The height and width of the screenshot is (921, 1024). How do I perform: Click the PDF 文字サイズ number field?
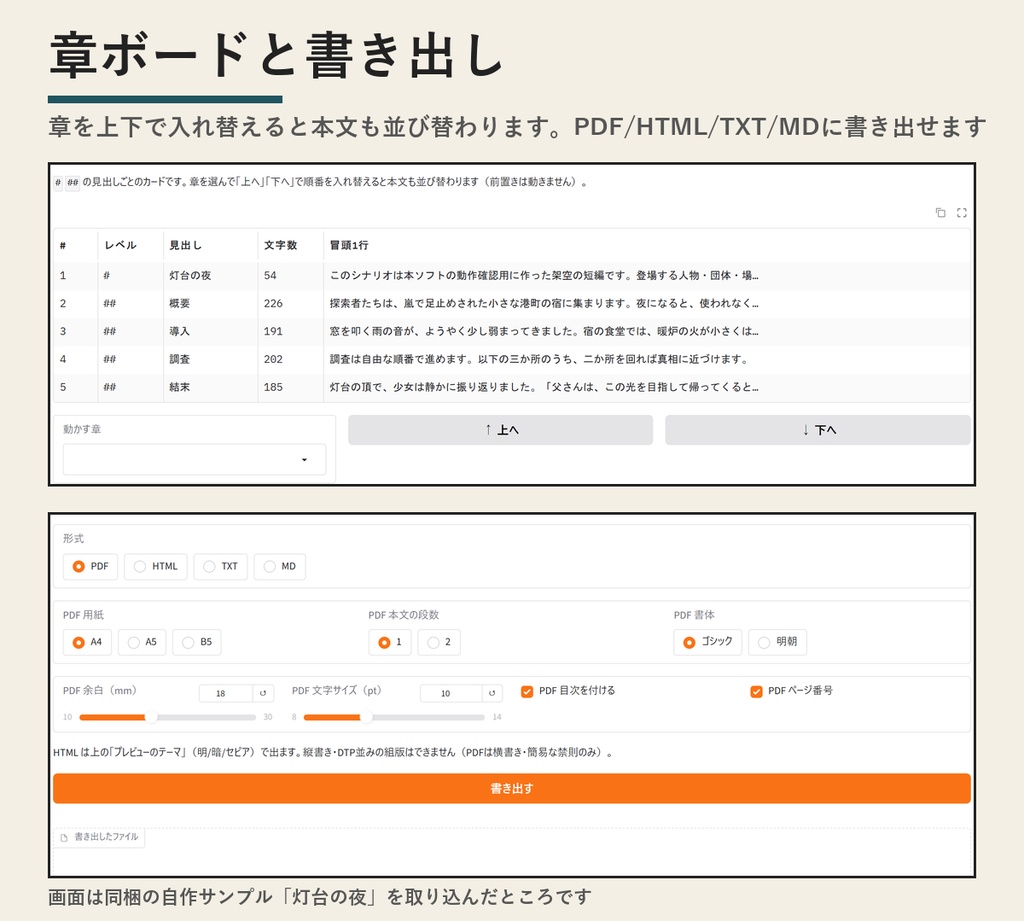451,693
